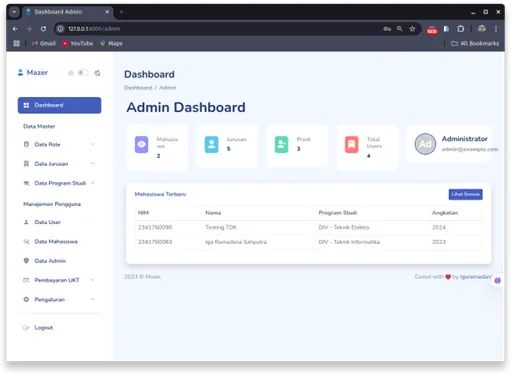Click the purple Mahasiswa stats icon
Screen dimensions: 511x374
point(141,144)
